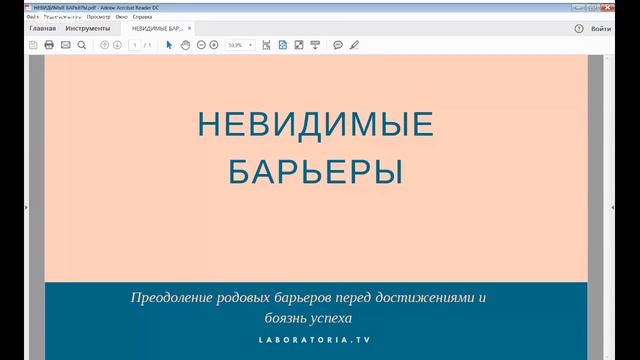The height and width of the screenshot is (360, 640).
Task: Open the Файл menu
Action: pyautogui.click(x=33, y=17)
